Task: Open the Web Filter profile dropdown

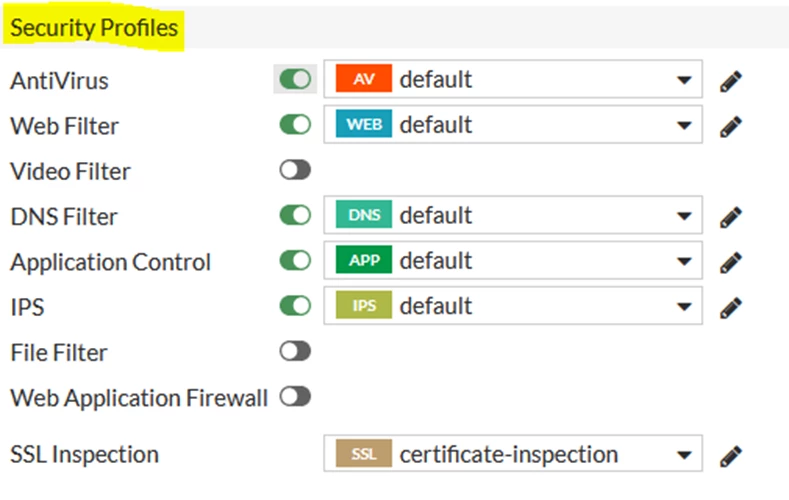Action: click(x=513, y=124)
